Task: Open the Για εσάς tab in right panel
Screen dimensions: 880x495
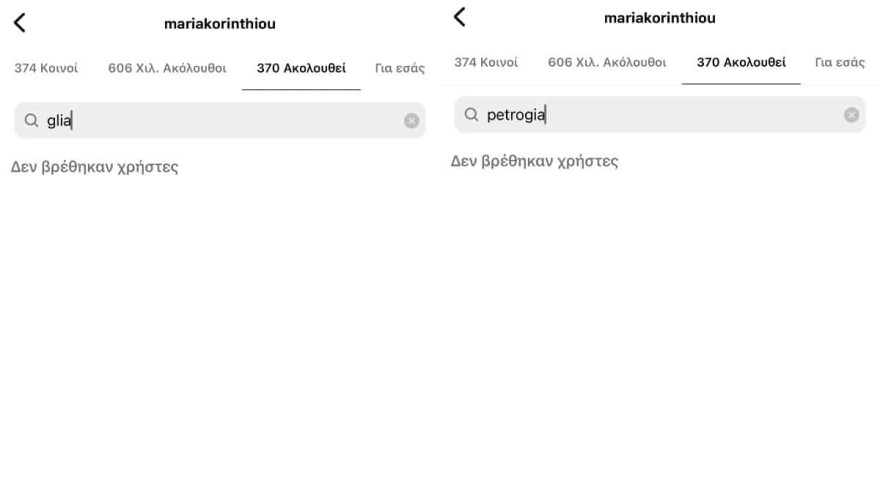Action: pyautogui.click(x=840, y=62)
